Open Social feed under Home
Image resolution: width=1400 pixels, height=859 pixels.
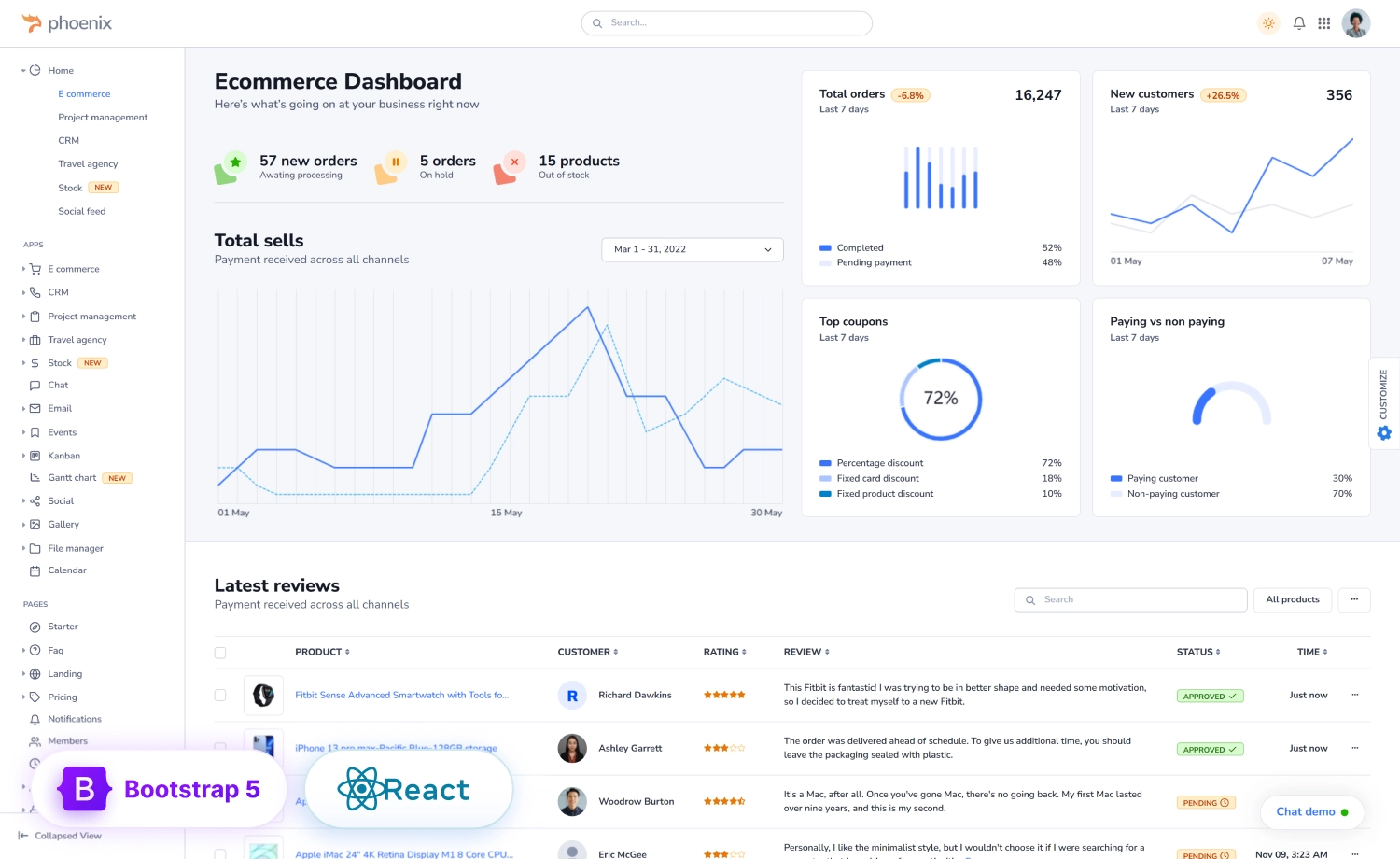[x=82, y=212]
